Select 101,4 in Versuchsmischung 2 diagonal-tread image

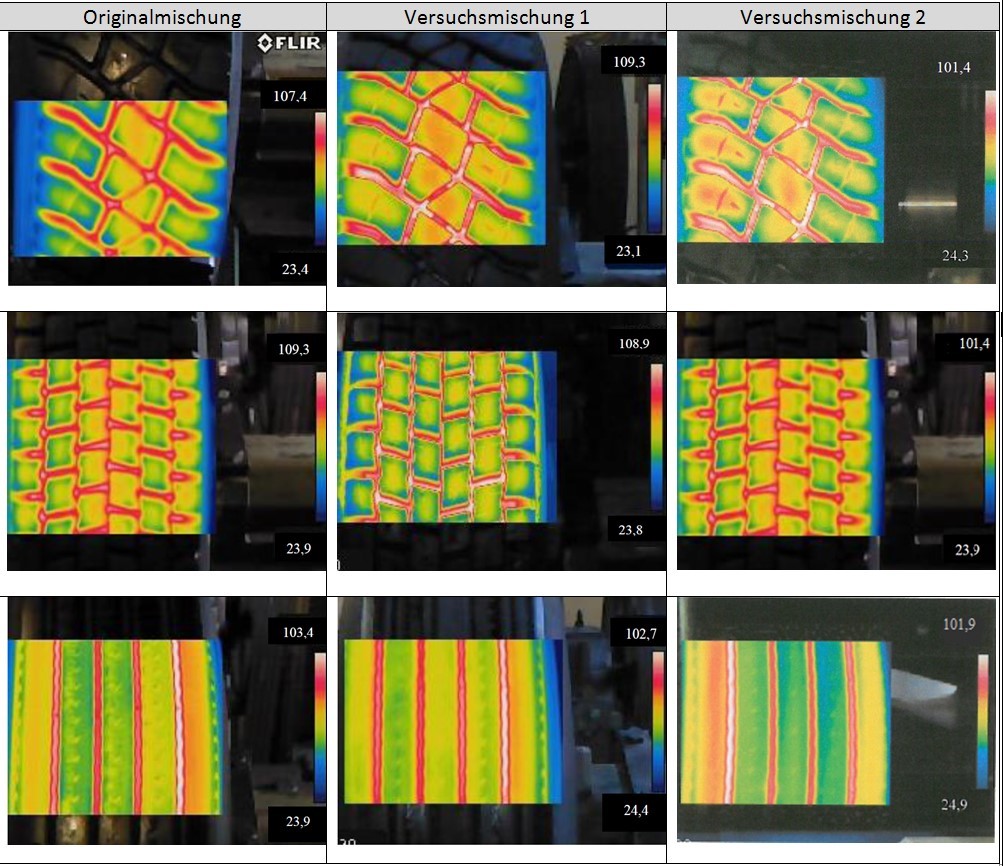coord(954,67)
